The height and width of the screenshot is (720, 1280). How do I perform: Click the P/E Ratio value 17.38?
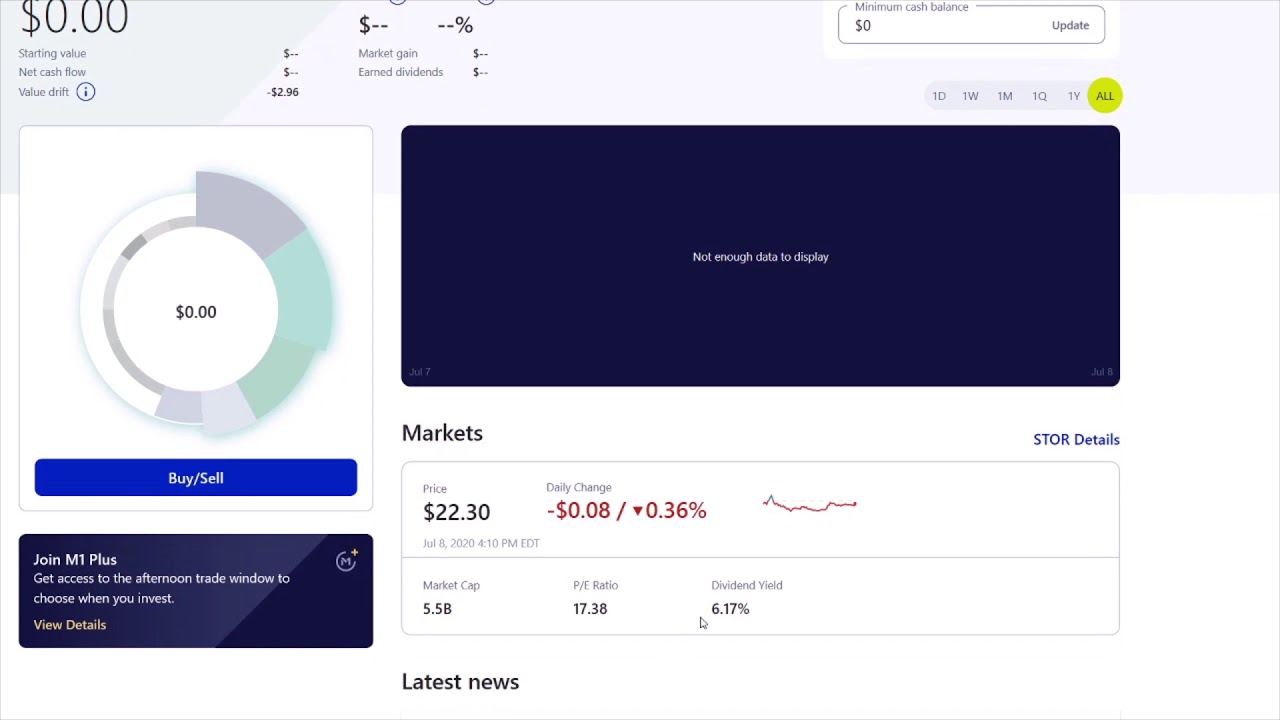[590, 609]
